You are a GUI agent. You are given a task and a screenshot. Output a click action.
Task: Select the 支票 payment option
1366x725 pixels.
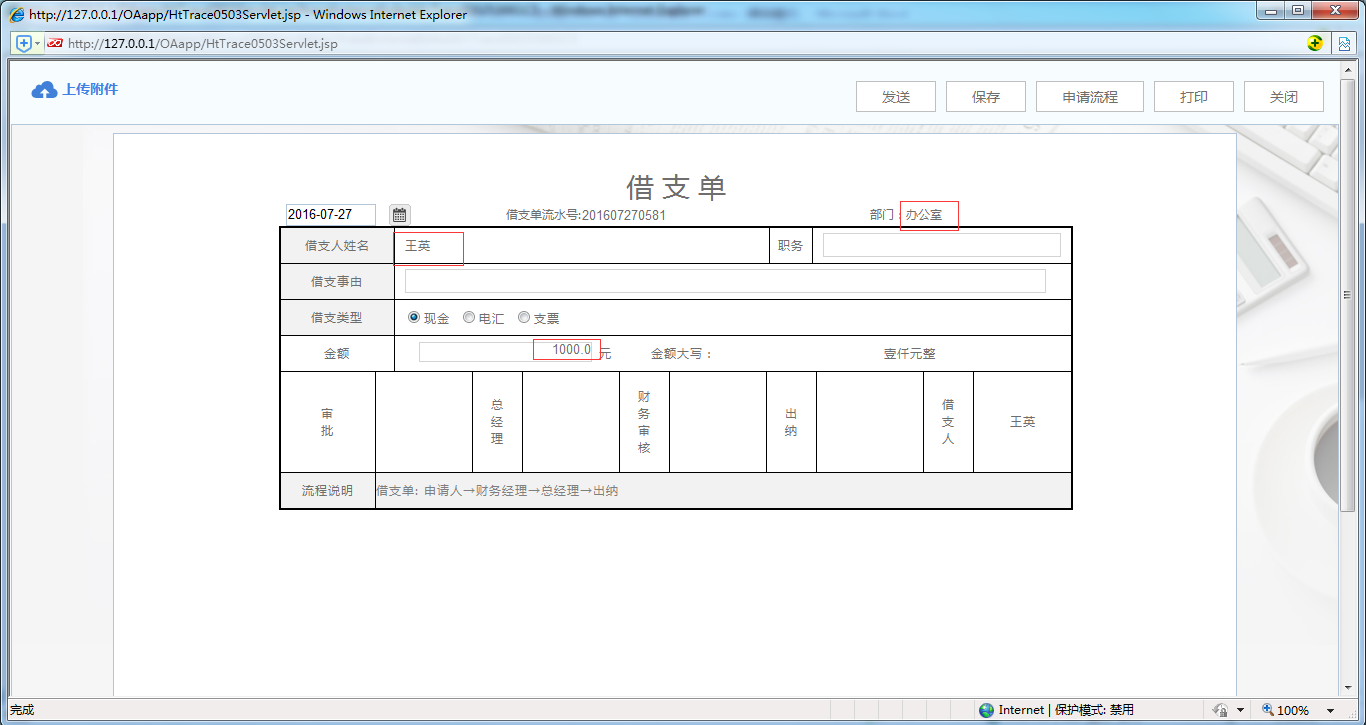coord(524,317)
